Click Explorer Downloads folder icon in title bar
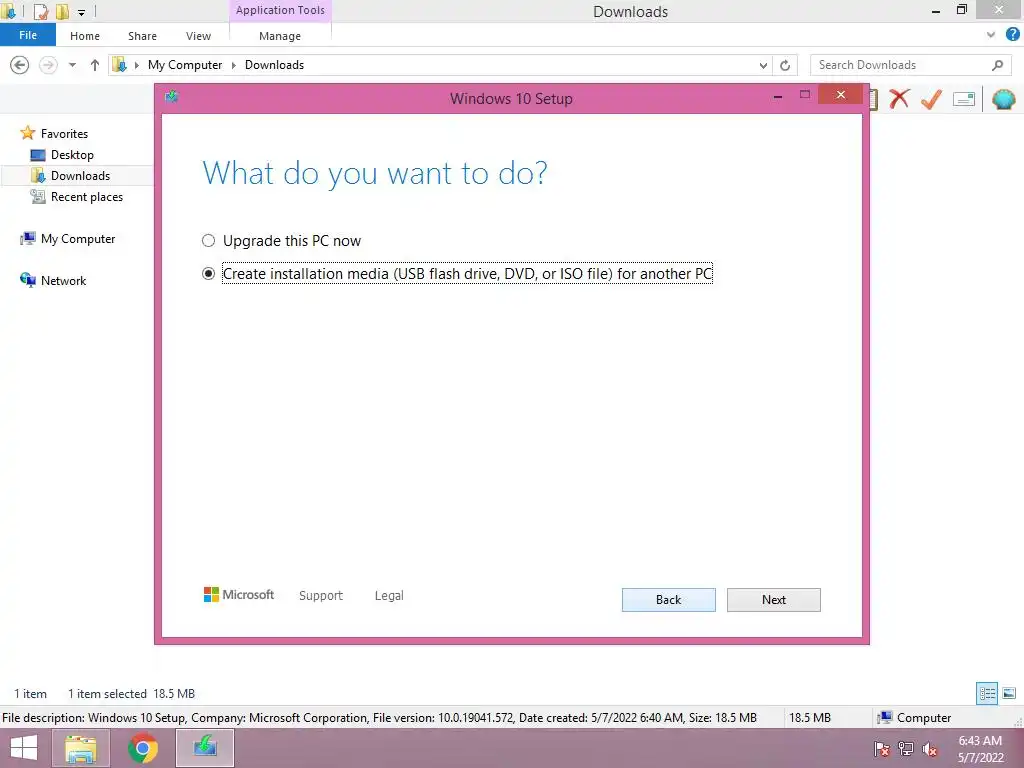Viewport: 1024px width, 768px height. click(8, 11)
